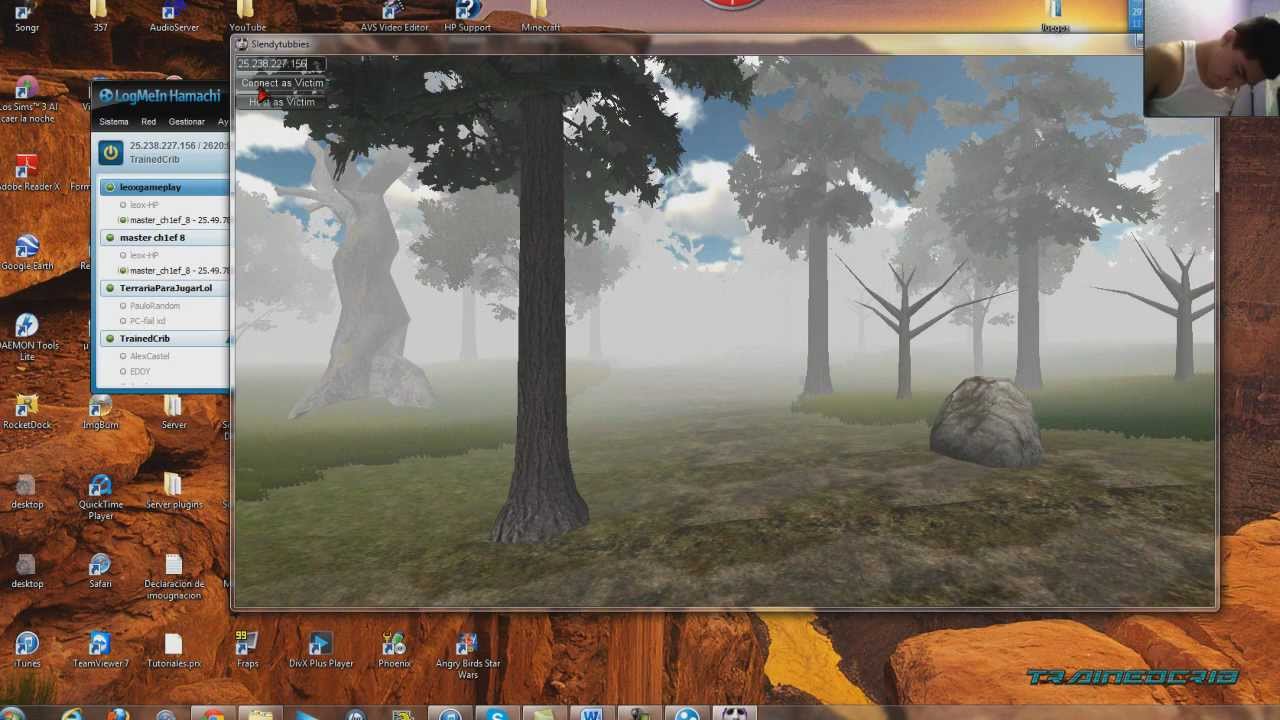Open Adobe Reader X desktop icon
Screen dimensions: 1280x720
27,172
